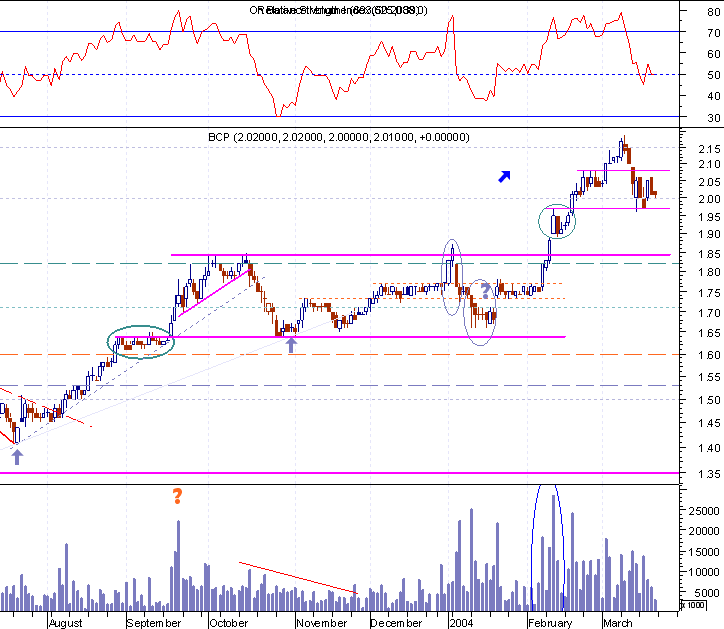Screen dimensions: 724x629
Task: Click the BCP price chart title text
Action: [339, 137]
